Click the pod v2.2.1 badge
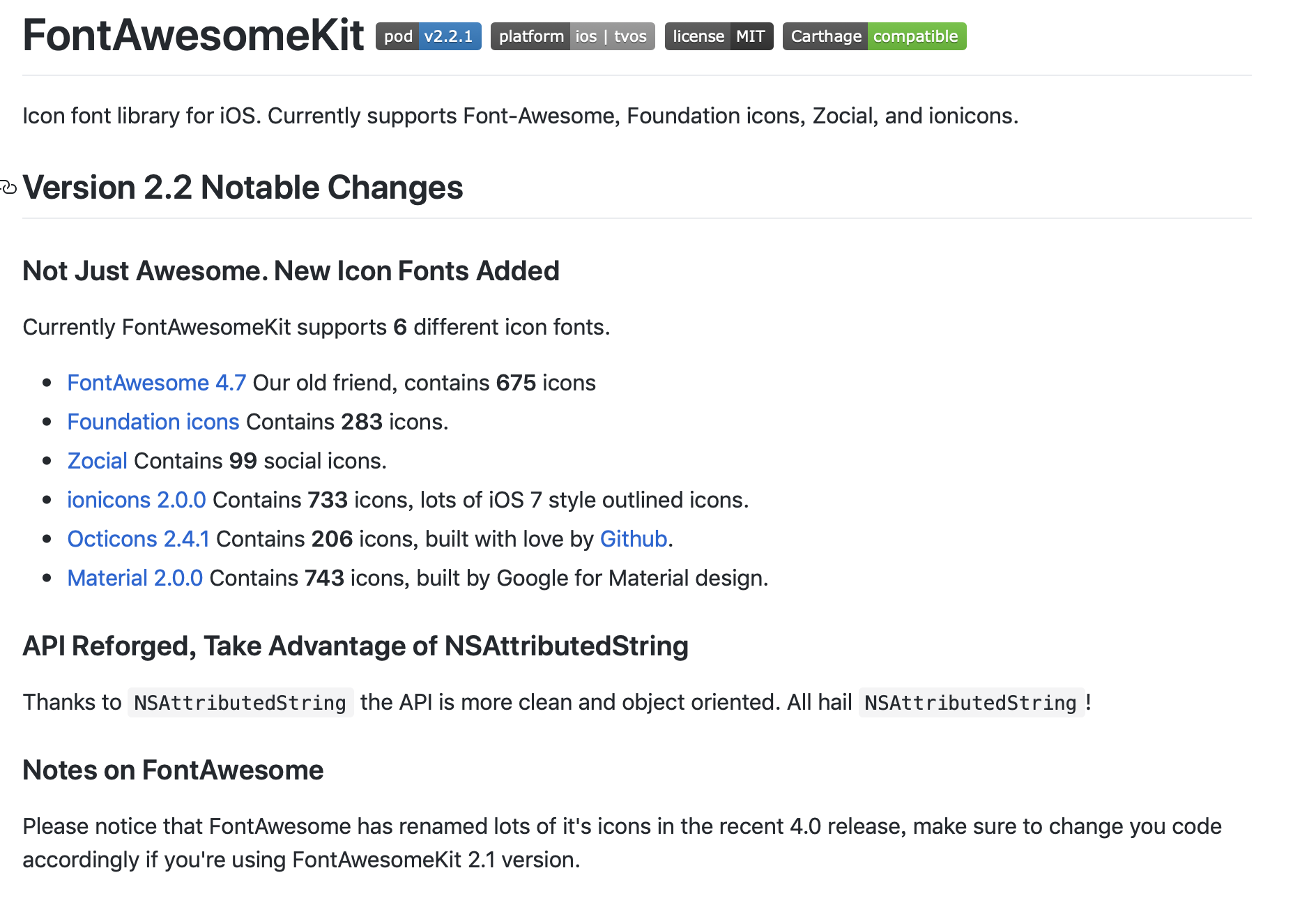Screen dimensions: 1316x905 coord(428,36)
